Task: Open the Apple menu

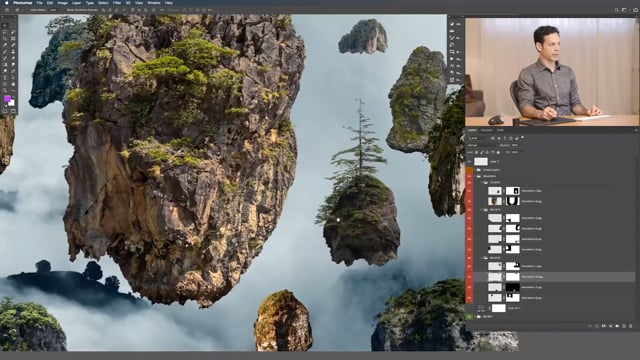Action: (x=7, y=3)
